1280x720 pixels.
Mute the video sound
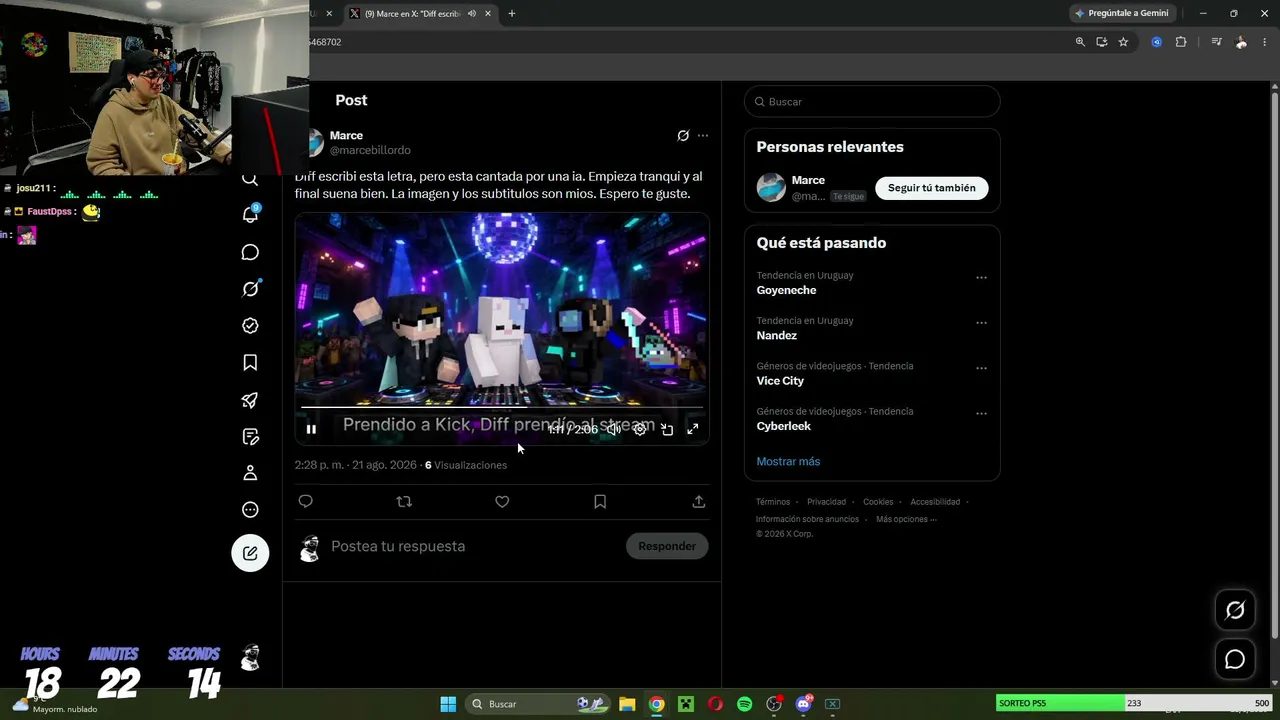(614, 429)
